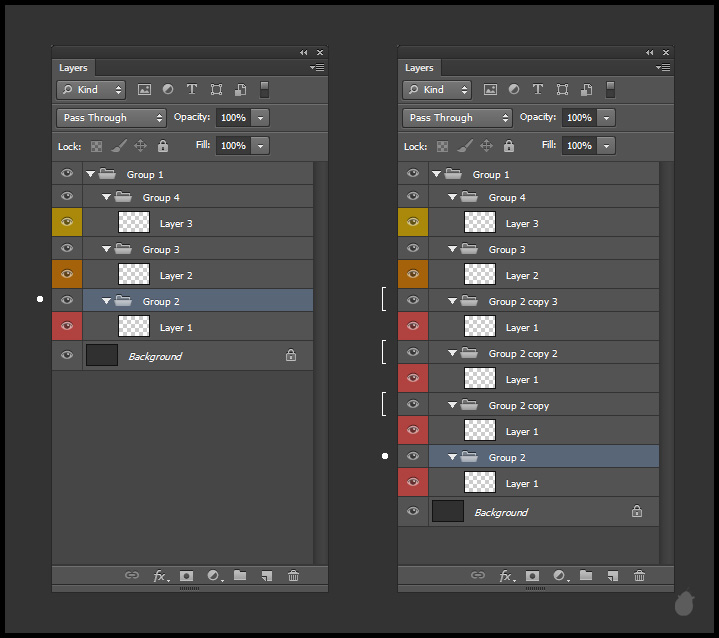Click Background layer thumbnail in right panel

[448, 512]
